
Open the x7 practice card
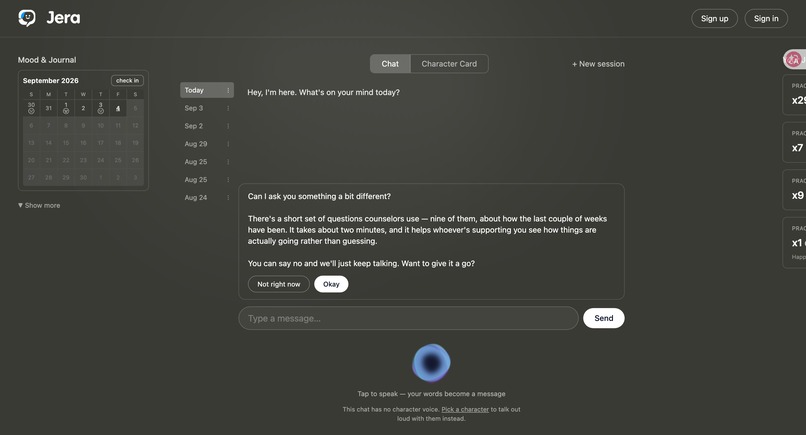(x=794, y=142)
